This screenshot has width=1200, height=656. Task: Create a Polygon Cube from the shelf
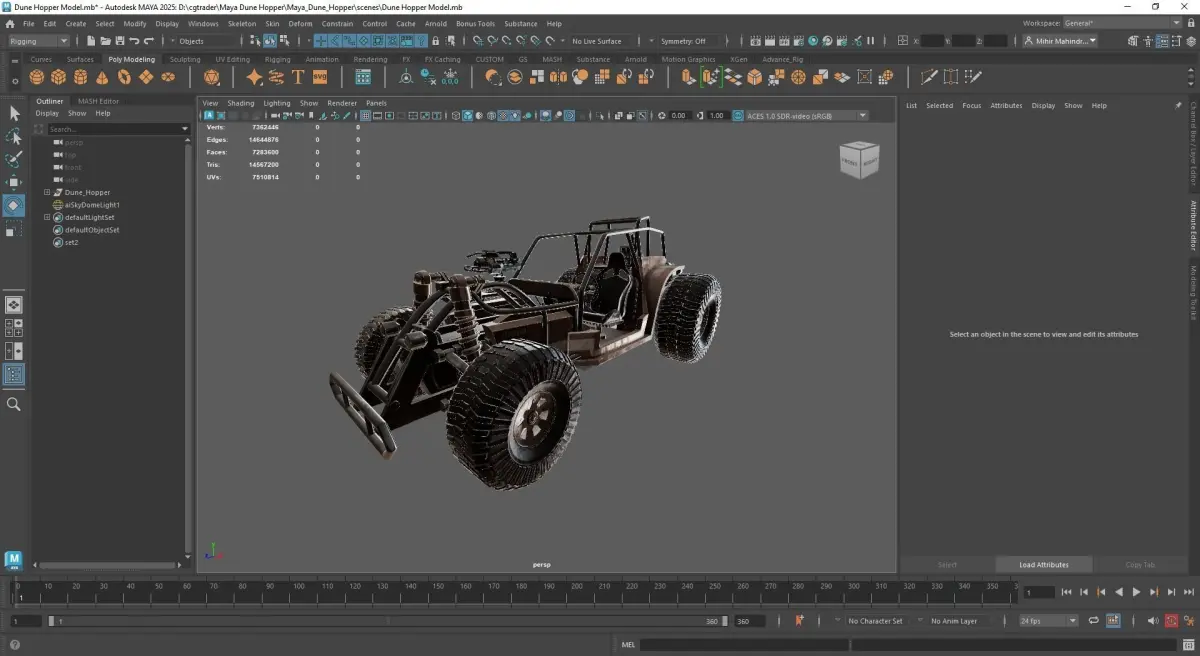(x=59, y=77)
